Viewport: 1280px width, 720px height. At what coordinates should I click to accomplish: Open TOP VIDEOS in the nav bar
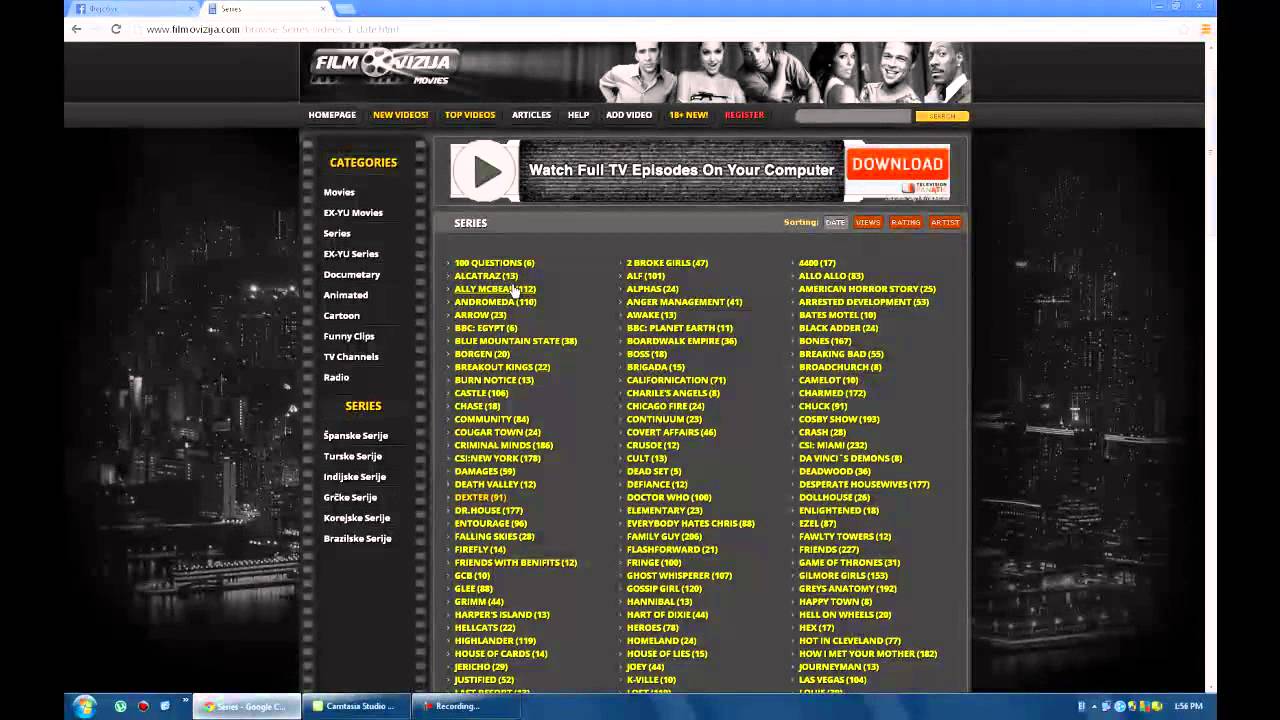[x=470, y=115]
